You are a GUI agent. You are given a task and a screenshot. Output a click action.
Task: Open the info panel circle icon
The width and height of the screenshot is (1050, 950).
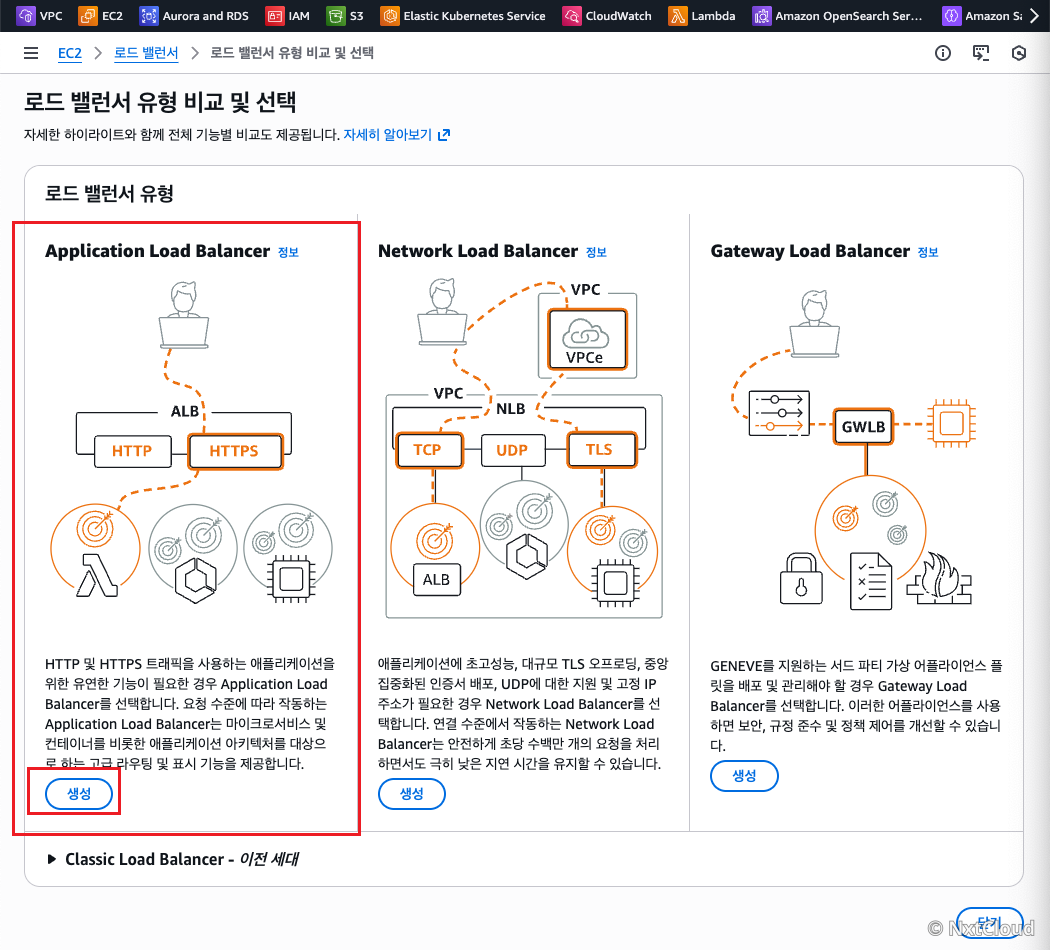942,53
